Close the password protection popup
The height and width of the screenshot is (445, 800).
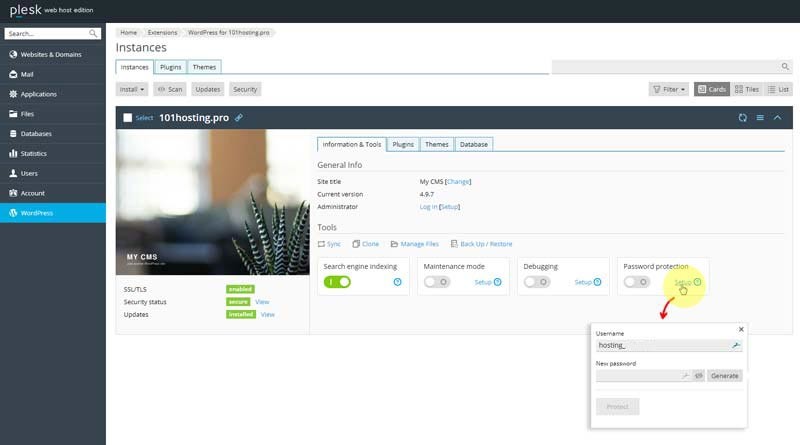tap(741, 330)
